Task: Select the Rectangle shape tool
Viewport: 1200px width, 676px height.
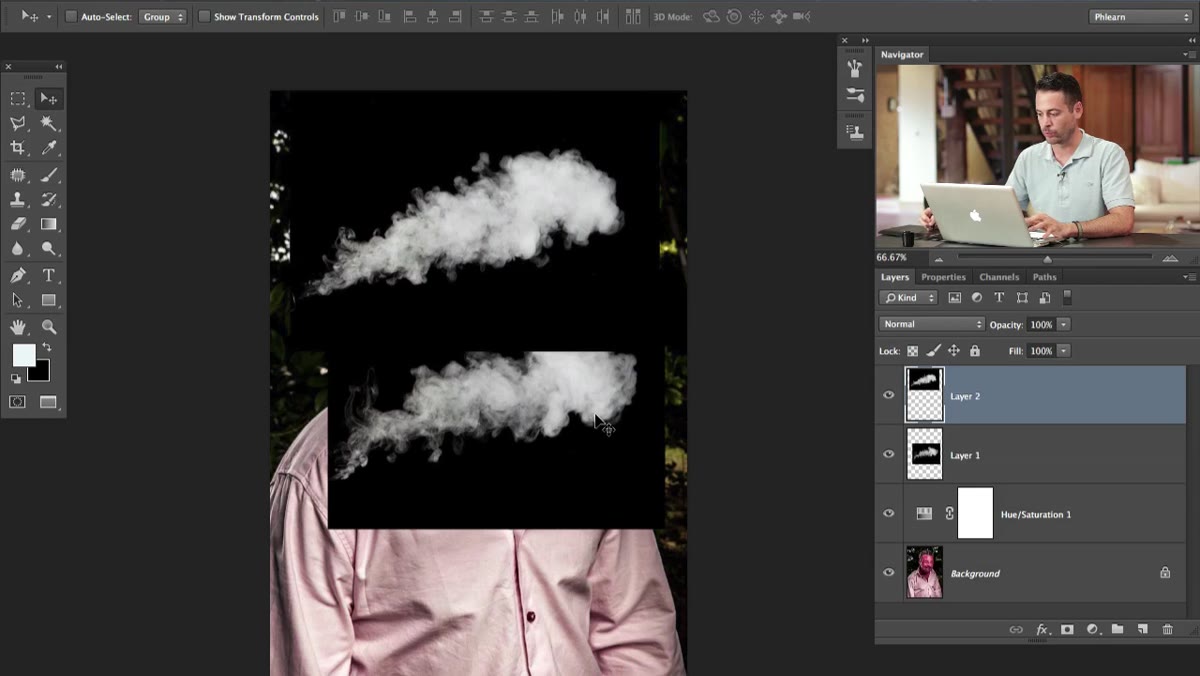Action: click(48, 300)
